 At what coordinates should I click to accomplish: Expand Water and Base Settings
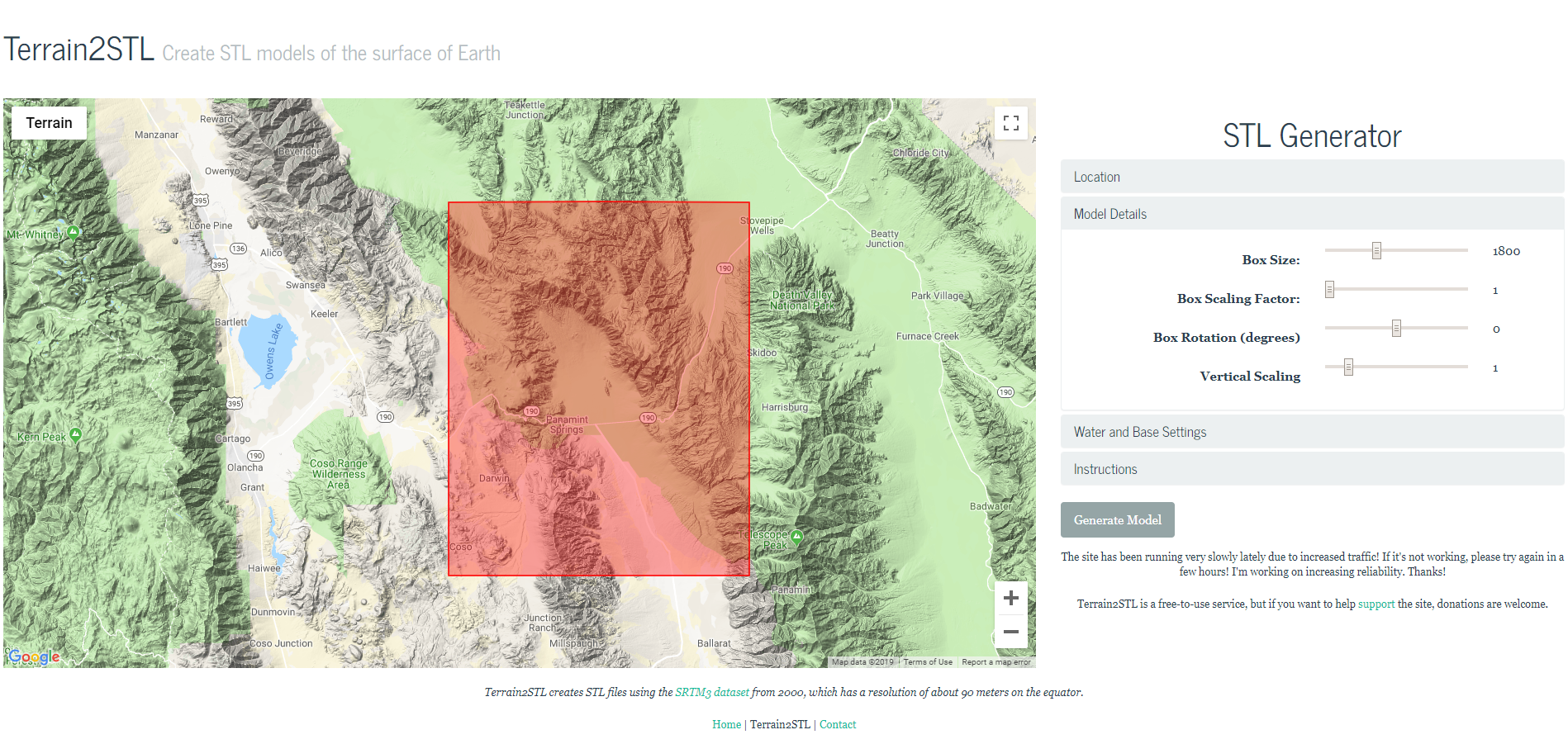[1311, 432]
